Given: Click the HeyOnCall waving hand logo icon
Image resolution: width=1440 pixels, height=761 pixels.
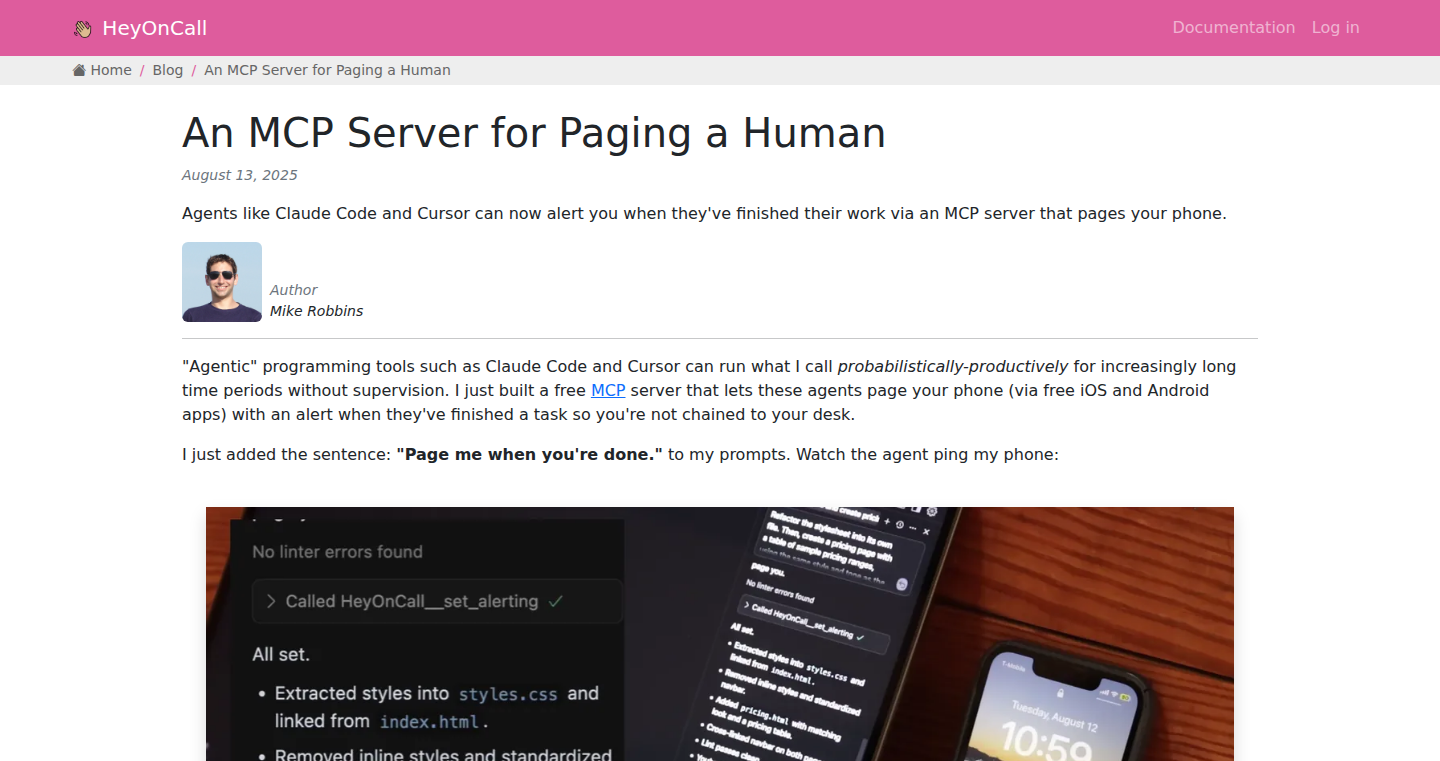Looking at the screenshot, I should pyautogui.click(x=83, y=29).
